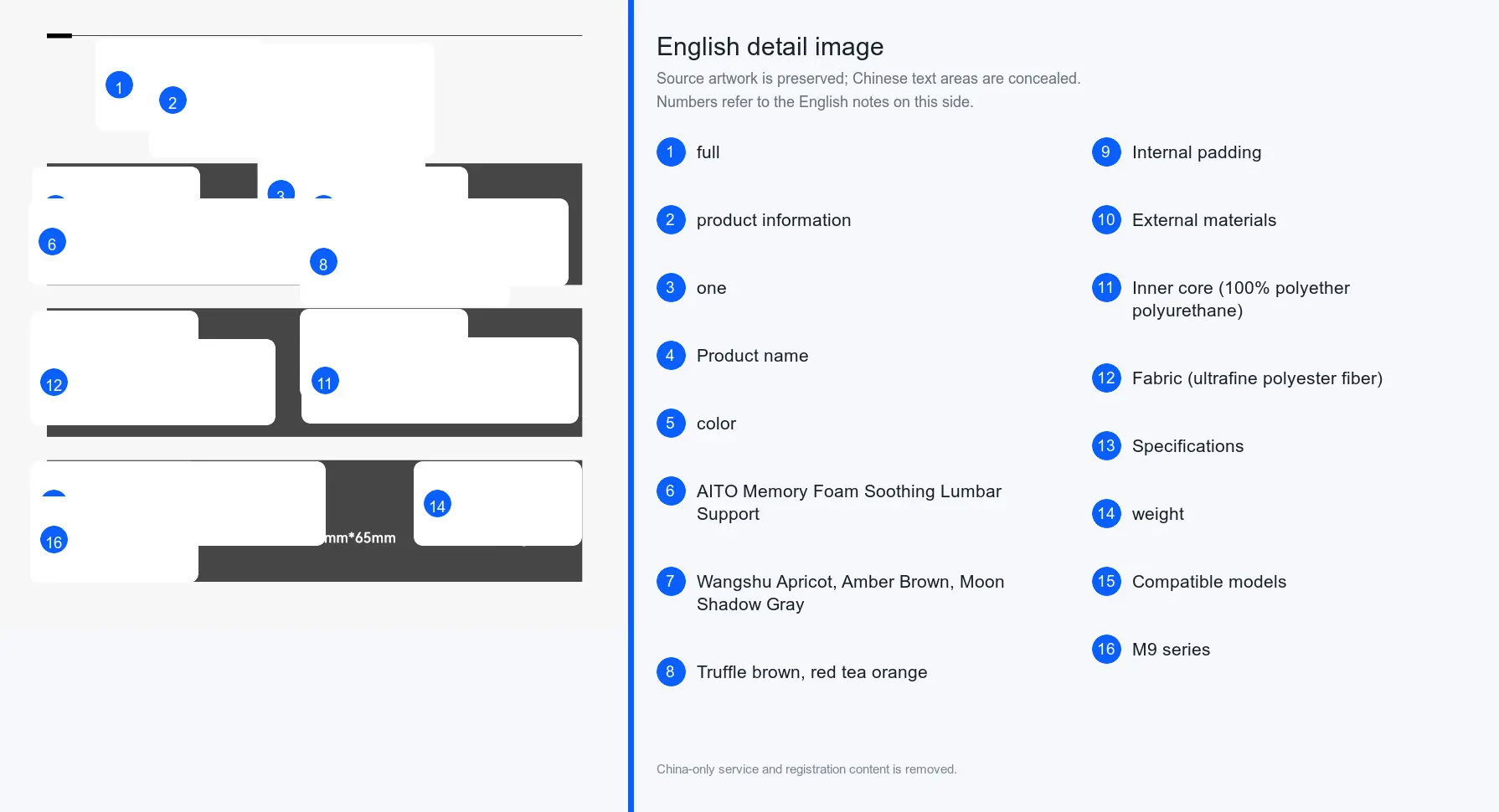The height and width of the screenshot is (812, 1499).
Task: Click marker 2 on the left artwork
Action: pyautogui.click(x=173, y=100)
